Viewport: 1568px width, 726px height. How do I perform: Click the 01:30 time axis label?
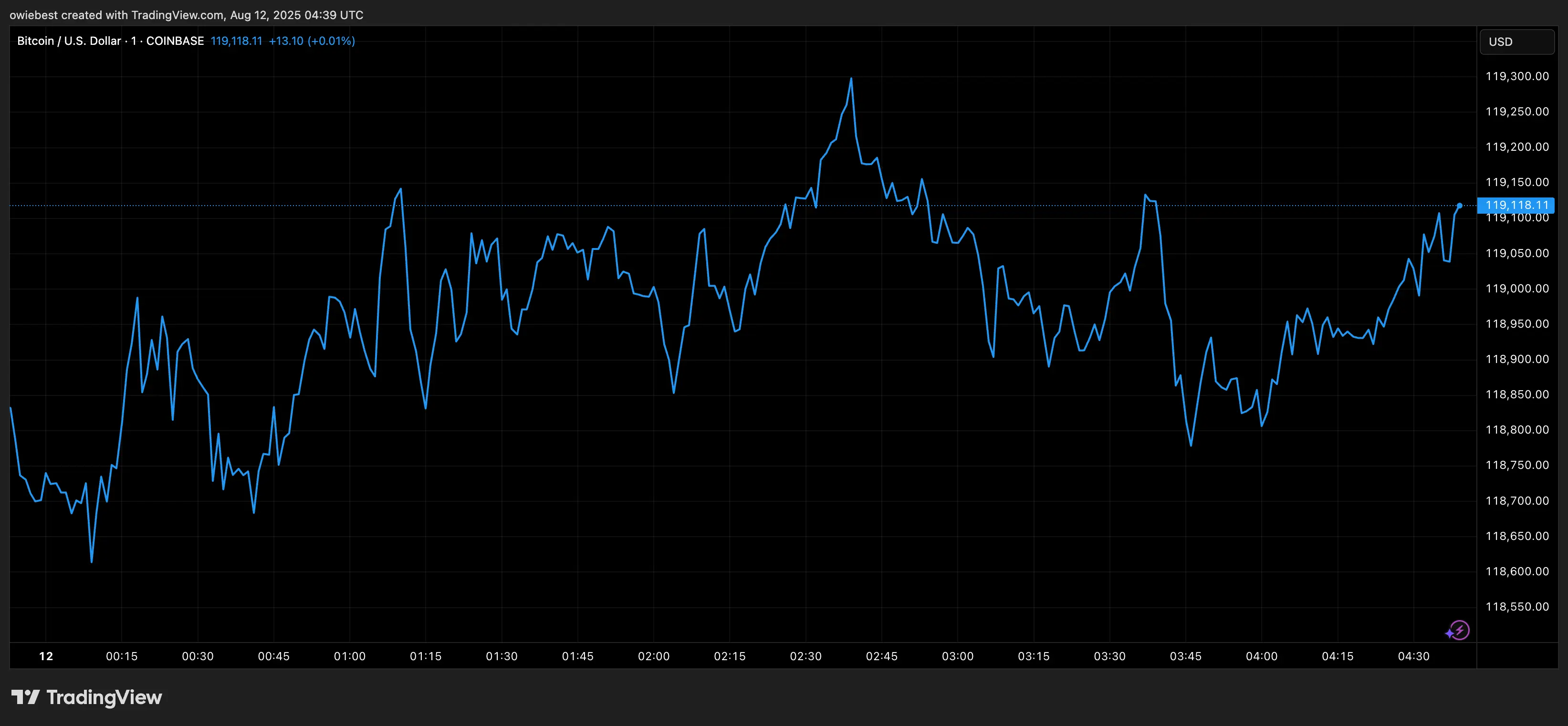(502, 656)
